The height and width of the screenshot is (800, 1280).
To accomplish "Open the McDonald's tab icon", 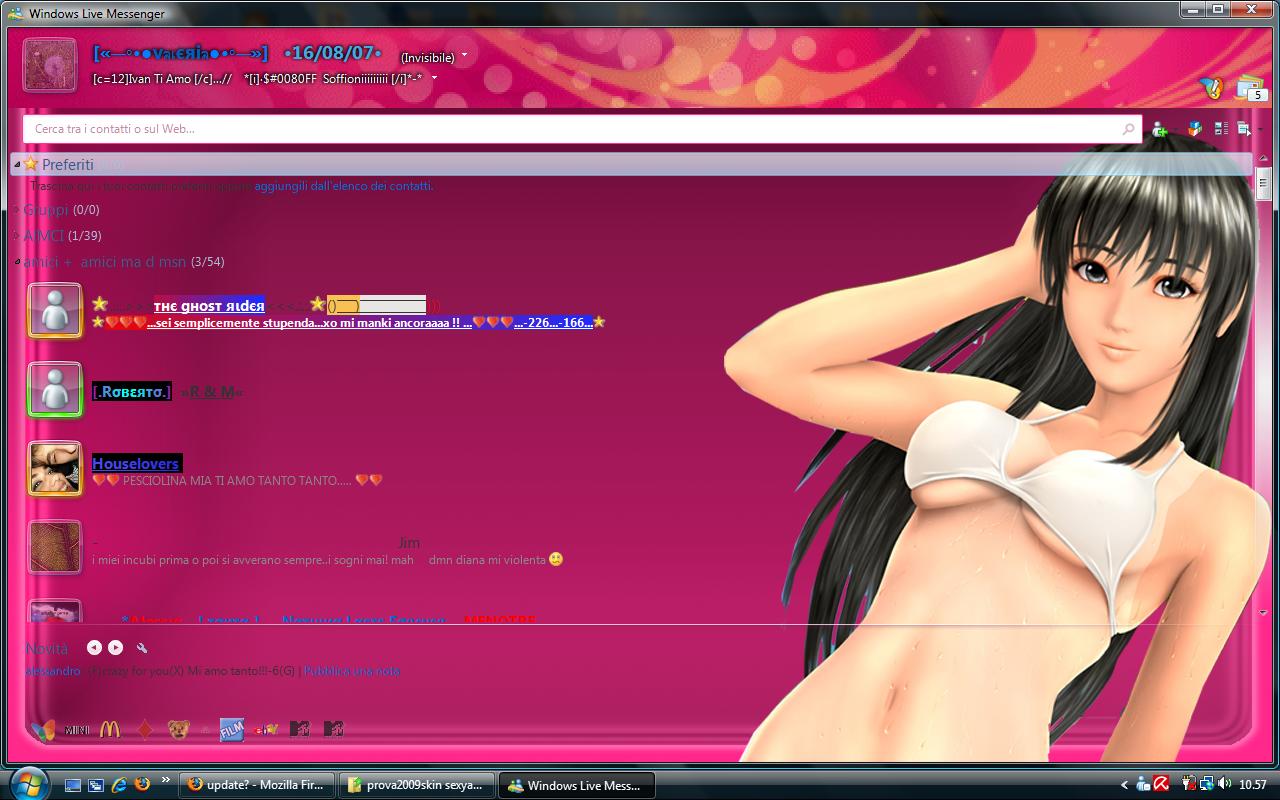I will 109,729.
